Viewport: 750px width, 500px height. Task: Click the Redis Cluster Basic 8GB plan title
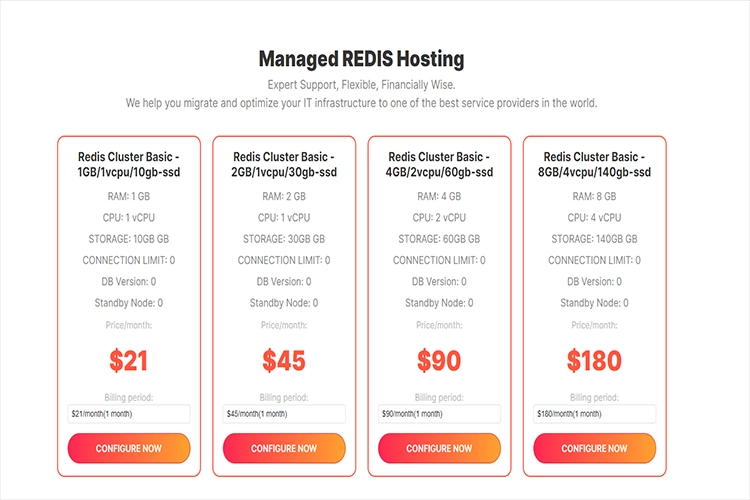click(x=594, y=165)
